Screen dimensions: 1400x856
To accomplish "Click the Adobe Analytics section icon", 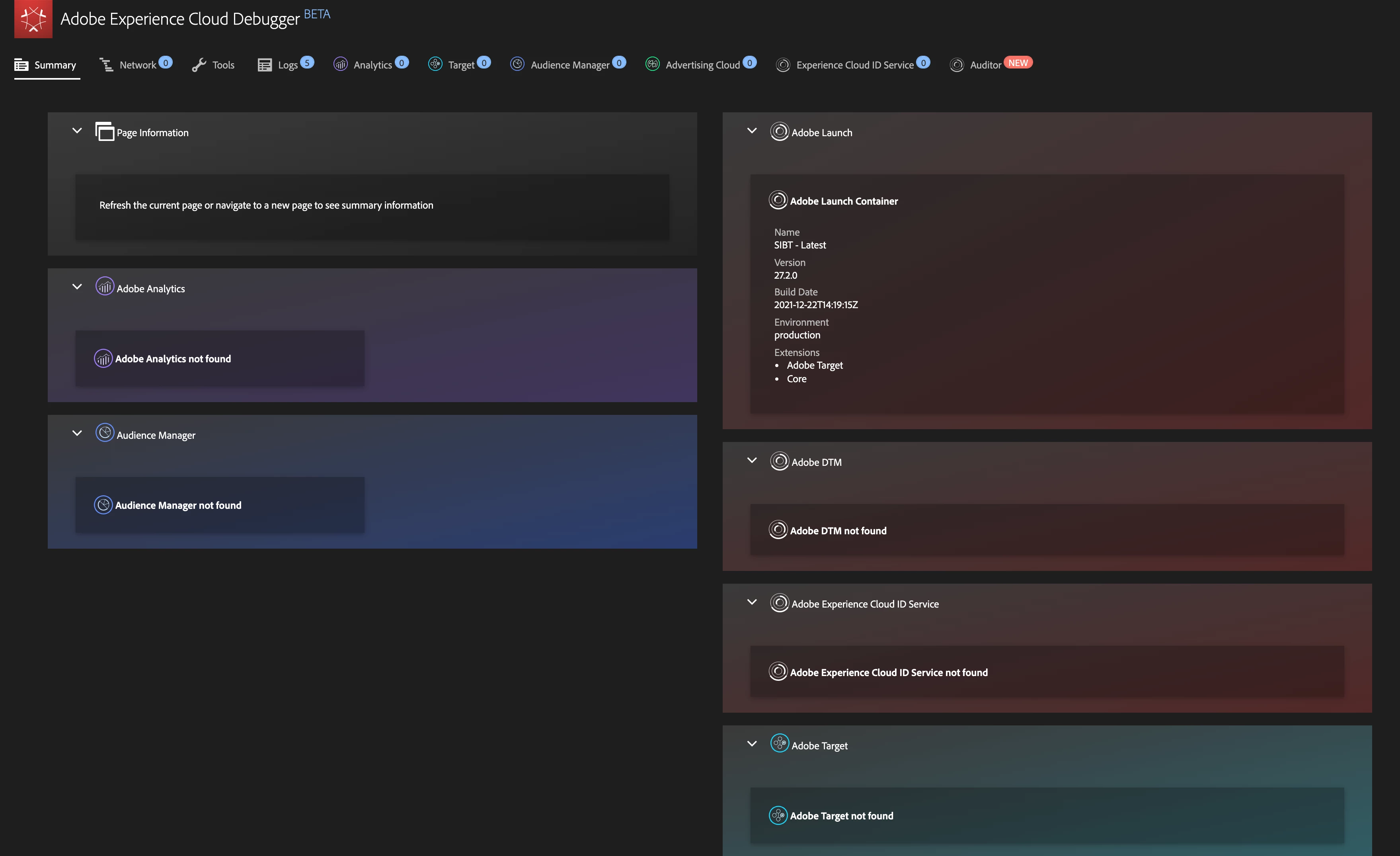I will [x=105, y=287].
